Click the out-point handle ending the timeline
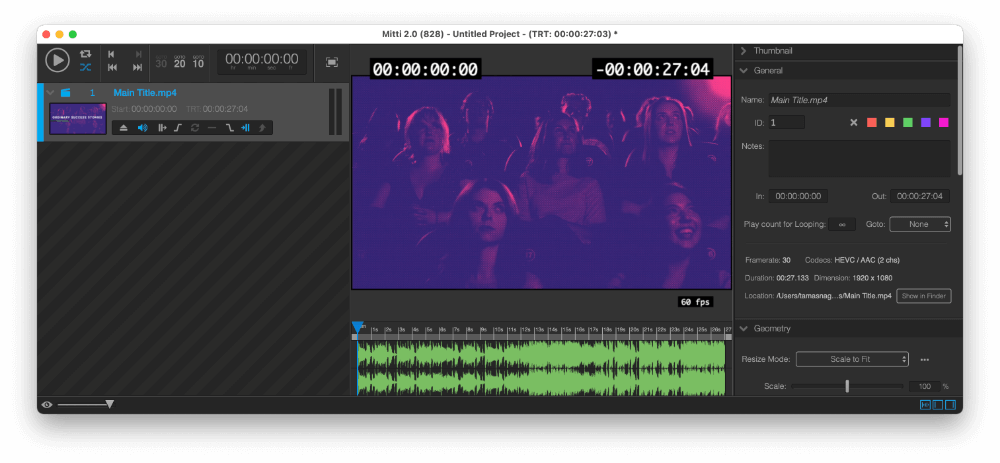 (728, 337)
